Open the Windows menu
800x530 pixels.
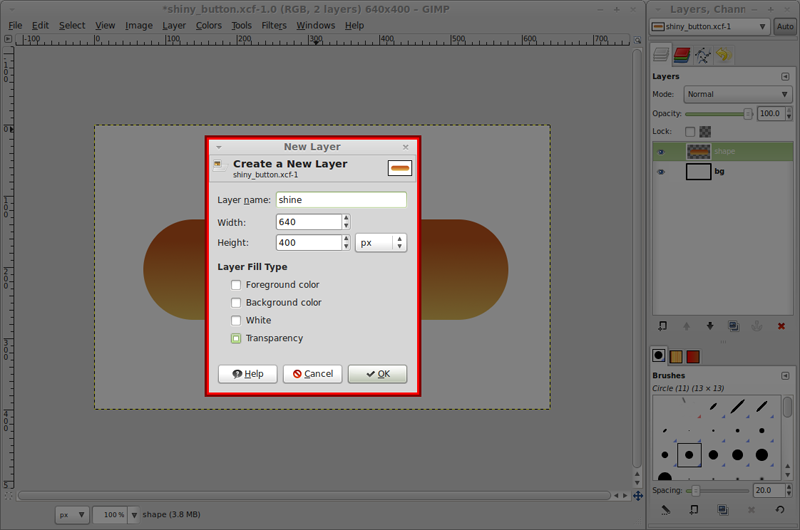[316, 26]
